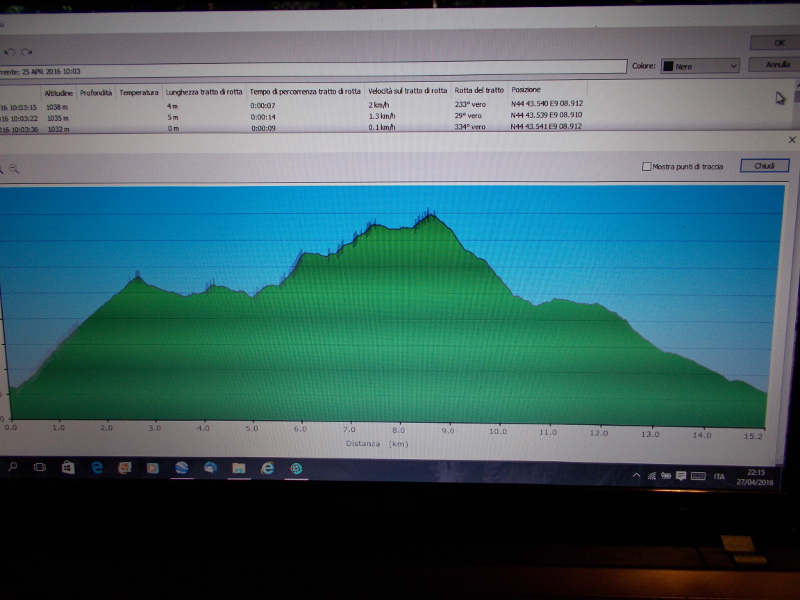This screenshot has height=600, width=800.
Task: Click the redo arrow icon
Action: 27,52
